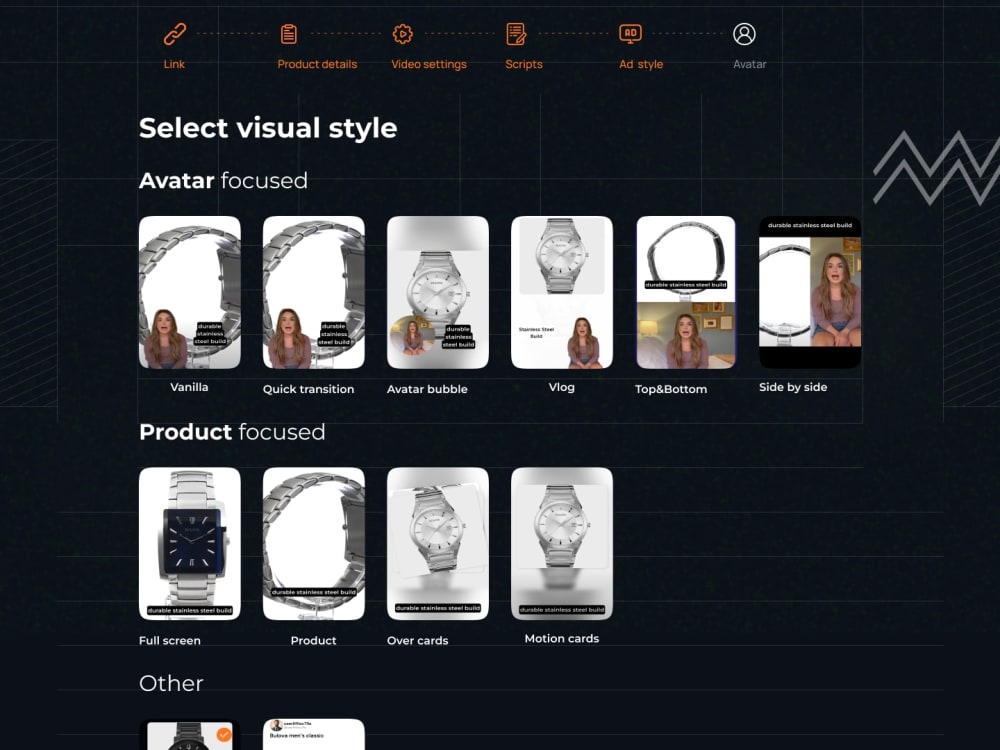Viewport: 1000px width, 750px height.
Task: Select the Bulova social post thumbnail
Action: pos(314,735)
